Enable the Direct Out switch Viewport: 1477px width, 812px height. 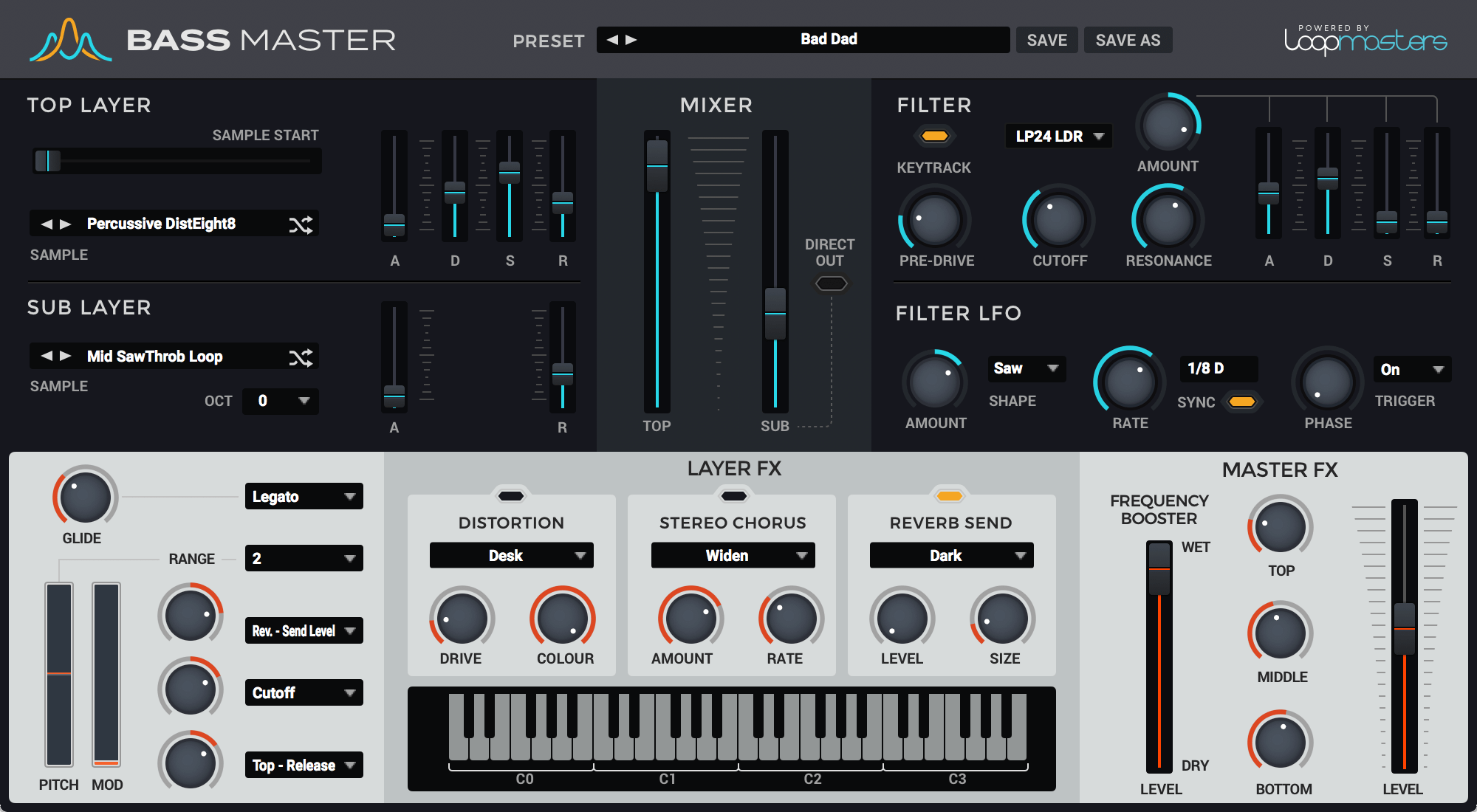tap(831, 283)
